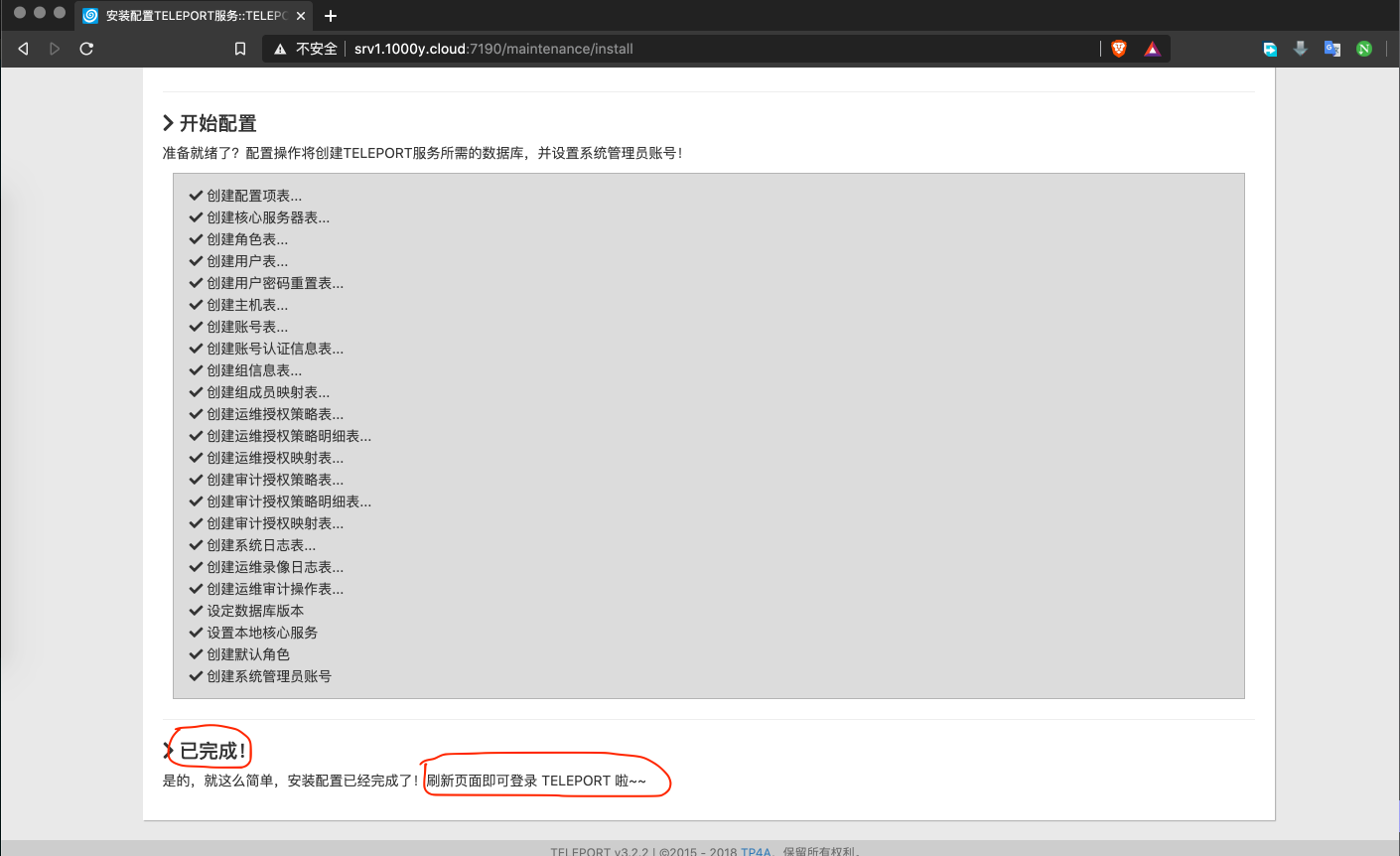Go forward to the next page
This screenshot has width=1400, height=856.
(x=55, y=49)
